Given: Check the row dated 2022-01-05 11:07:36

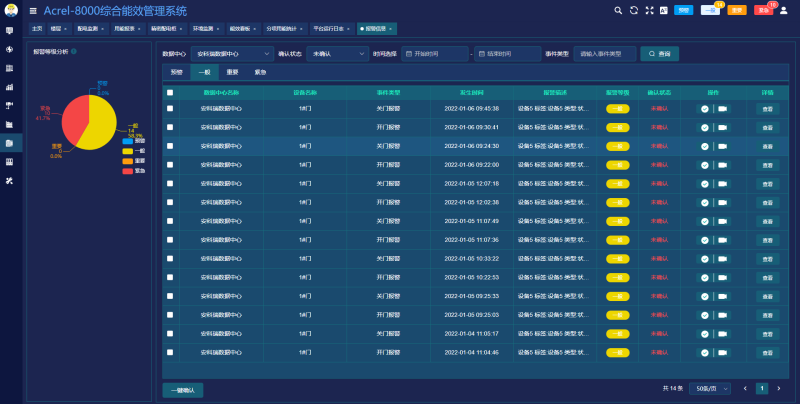Looking at the screenshot, I should pyautogui.click(x=170, y=240).
